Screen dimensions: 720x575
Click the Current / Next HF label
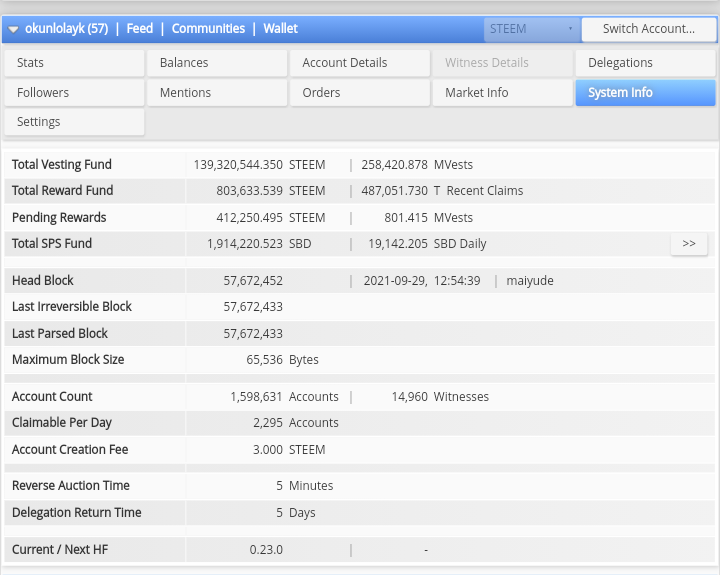pos(60,550)
